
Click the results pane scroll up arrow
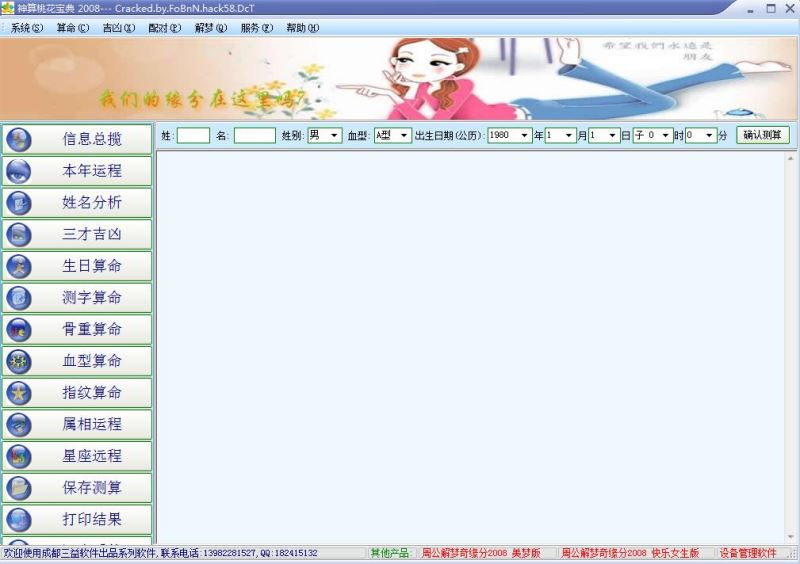pyautogui.click(x=790, y=159)
